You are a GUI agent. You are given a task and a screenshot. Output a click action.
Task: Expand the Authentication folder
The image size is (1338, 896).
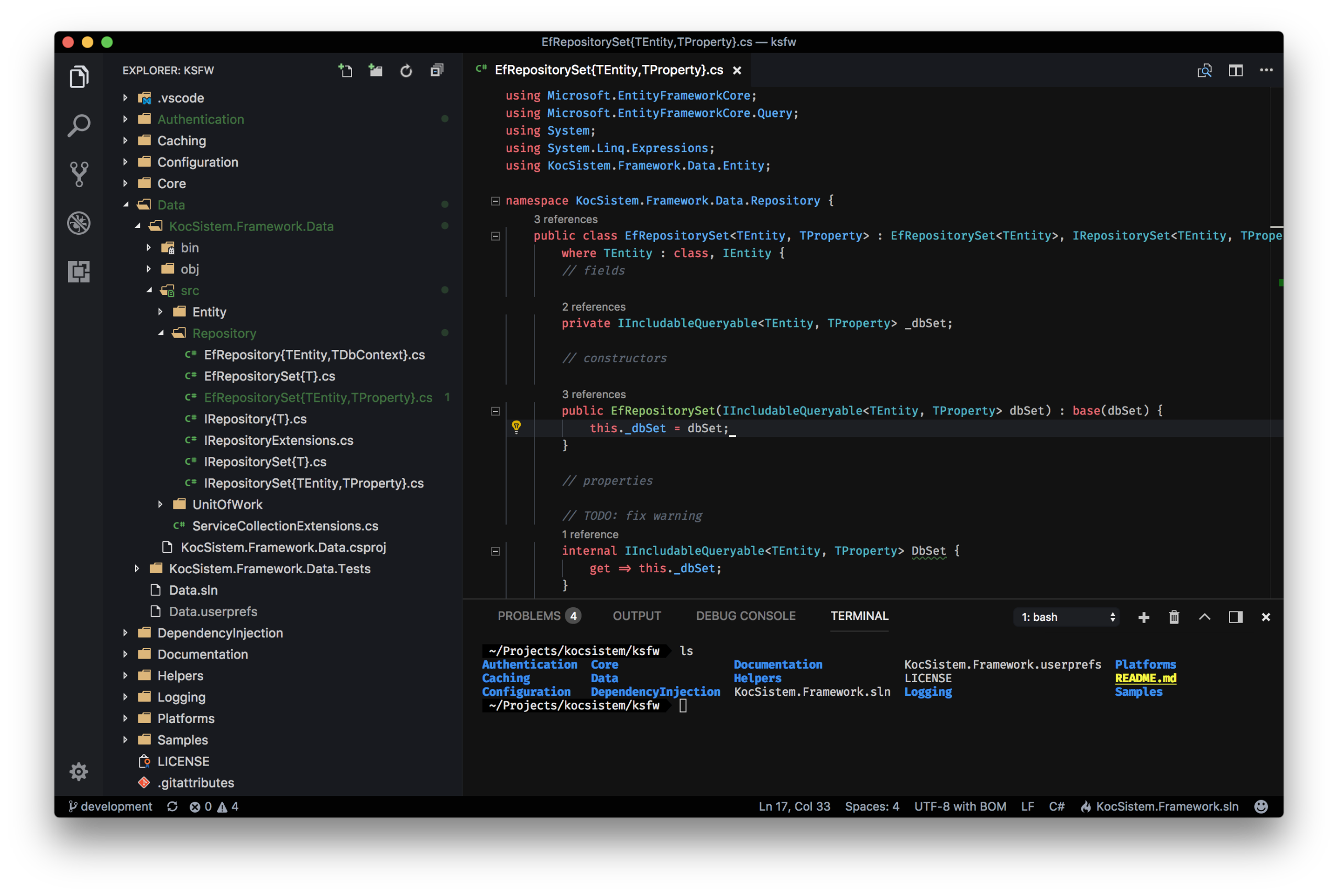pyautogui.click(x=200, y=119)
